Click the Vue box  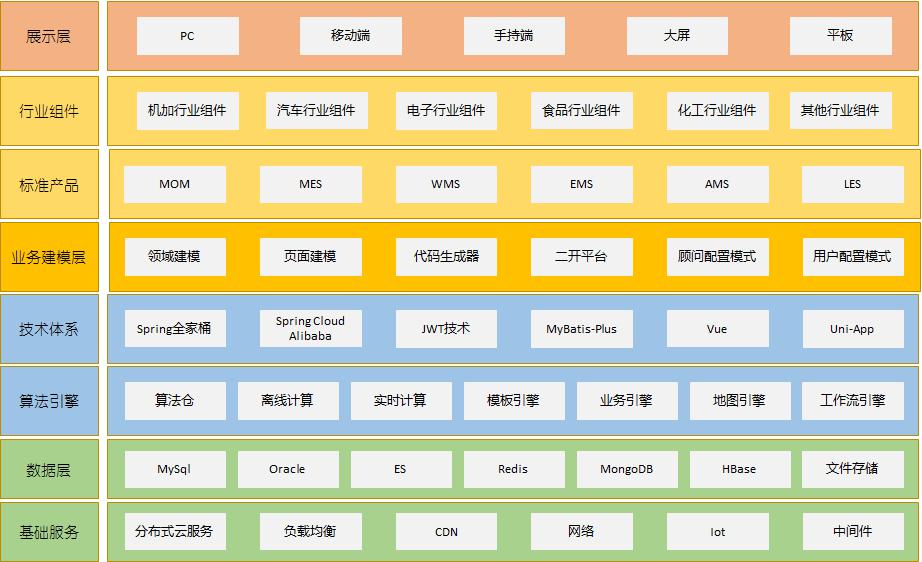717,329
